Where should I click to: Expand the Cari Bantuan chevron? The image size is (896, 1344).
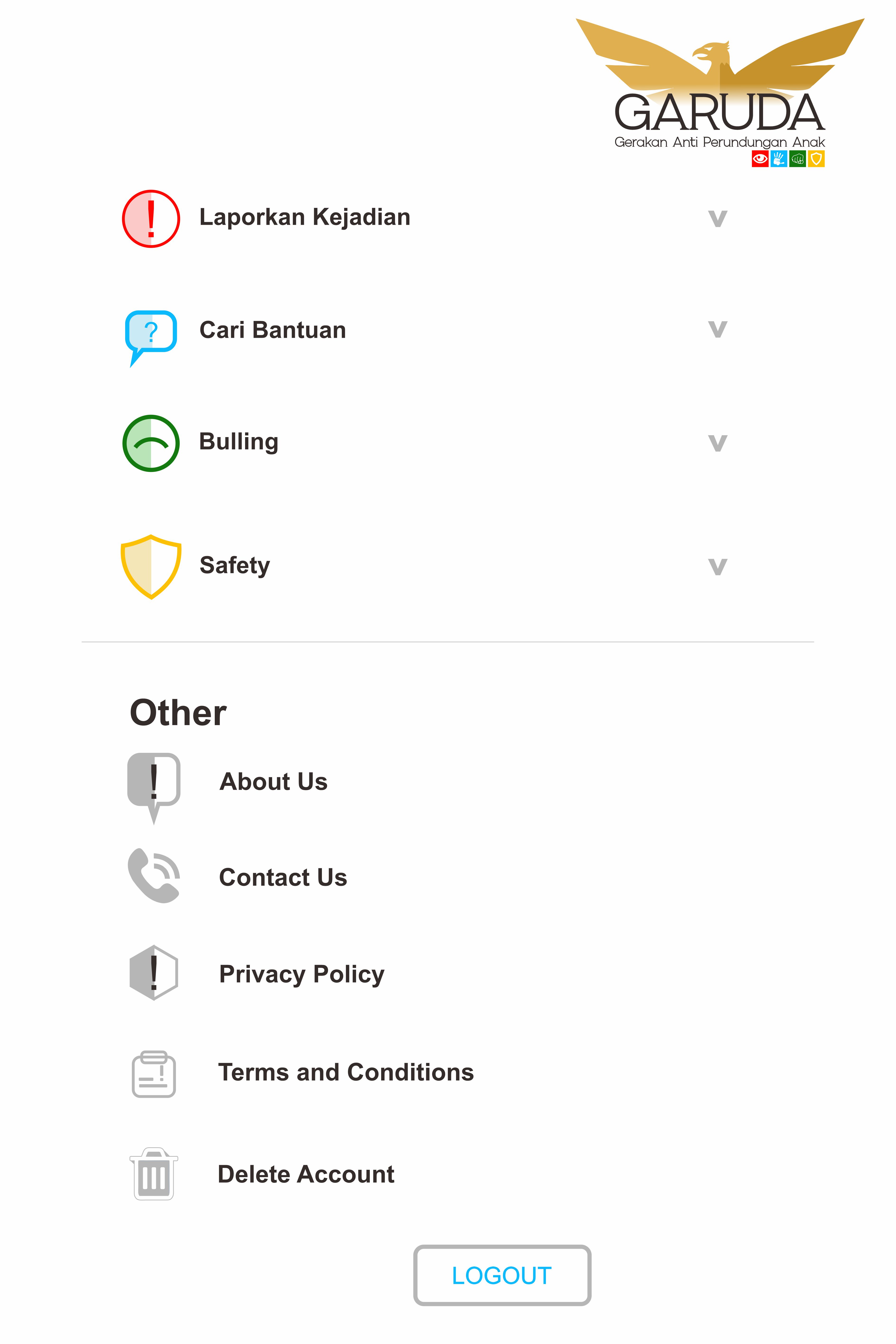click(718, 329)
